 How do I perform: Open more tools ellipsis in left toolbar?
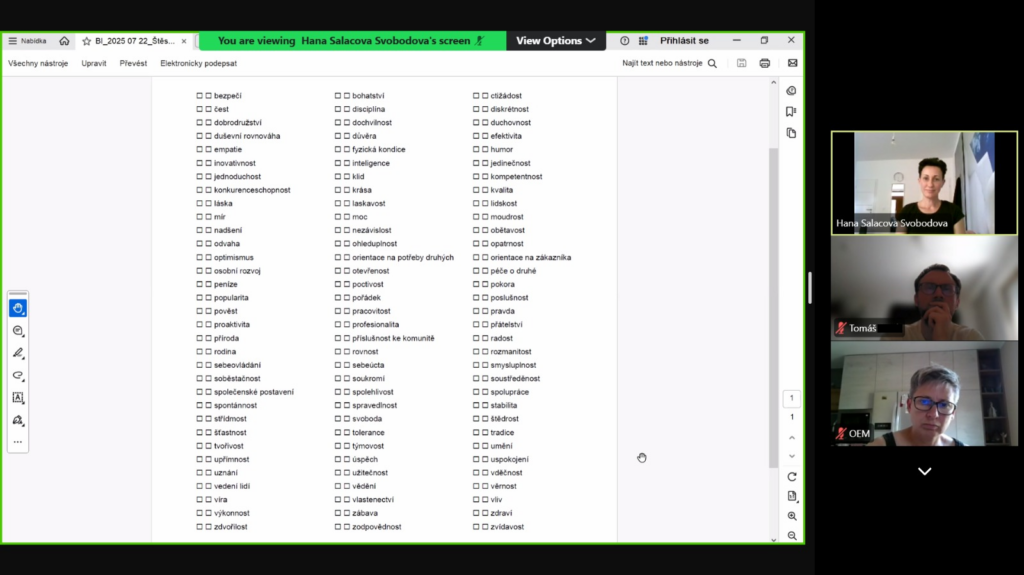[18, 442]
